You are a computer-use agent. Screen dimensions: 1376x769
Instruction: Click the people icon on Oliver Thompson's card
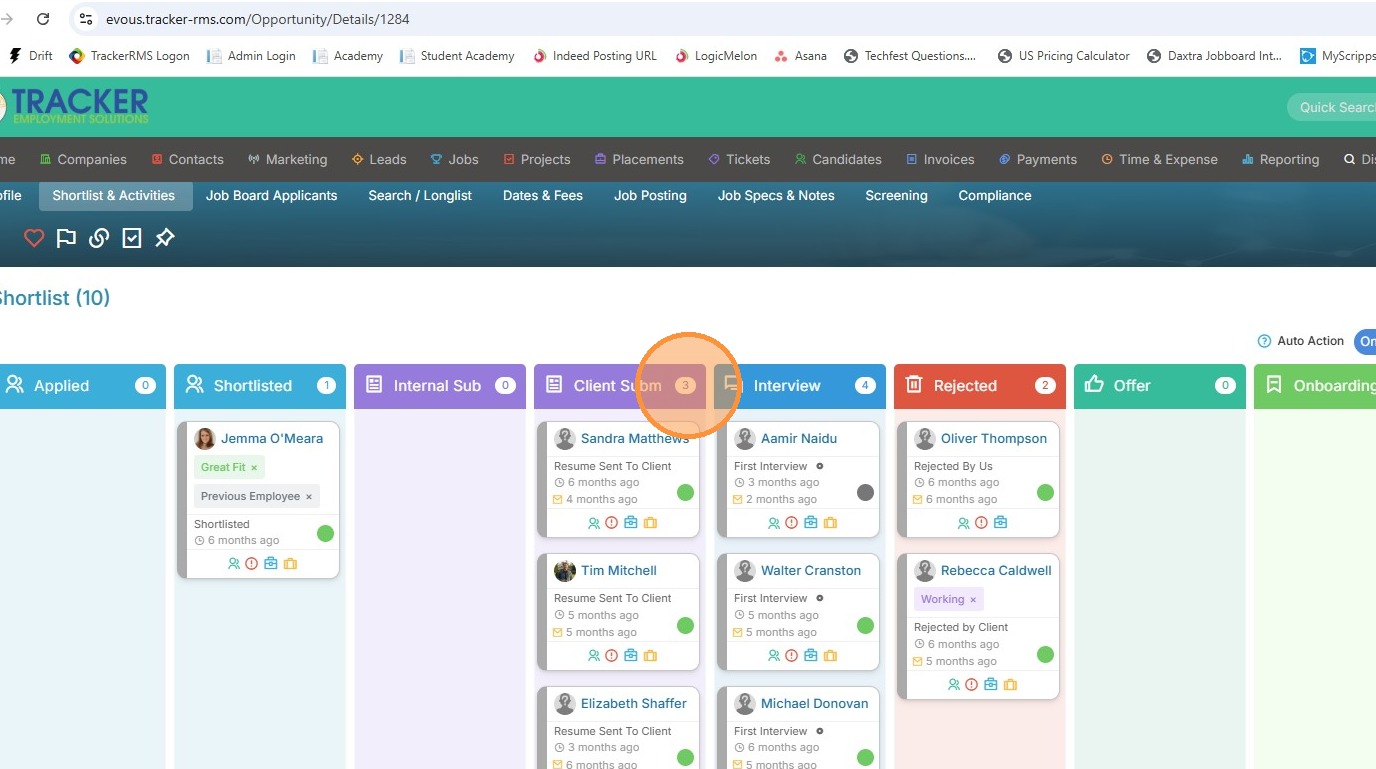[963, 523]
